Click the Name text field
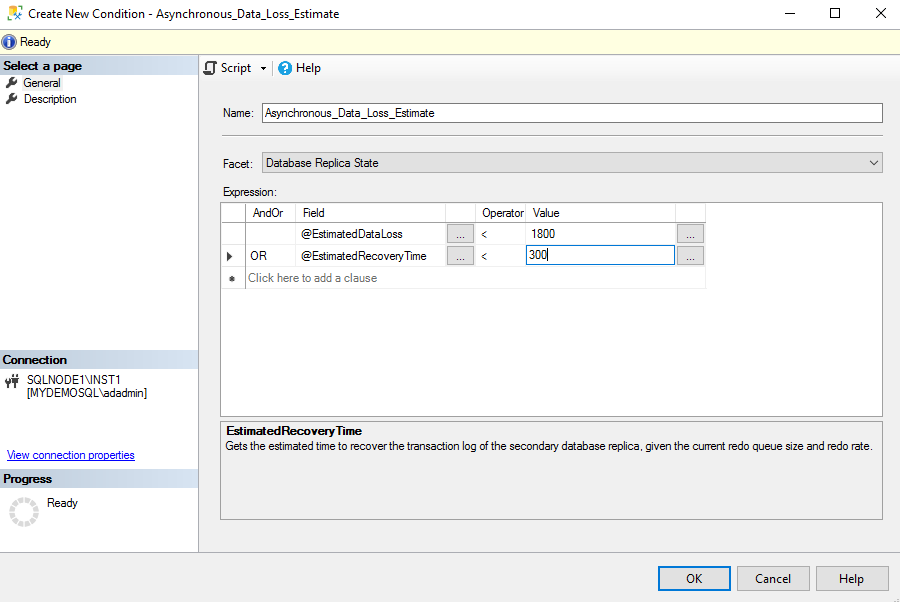 tap(571, 113)
